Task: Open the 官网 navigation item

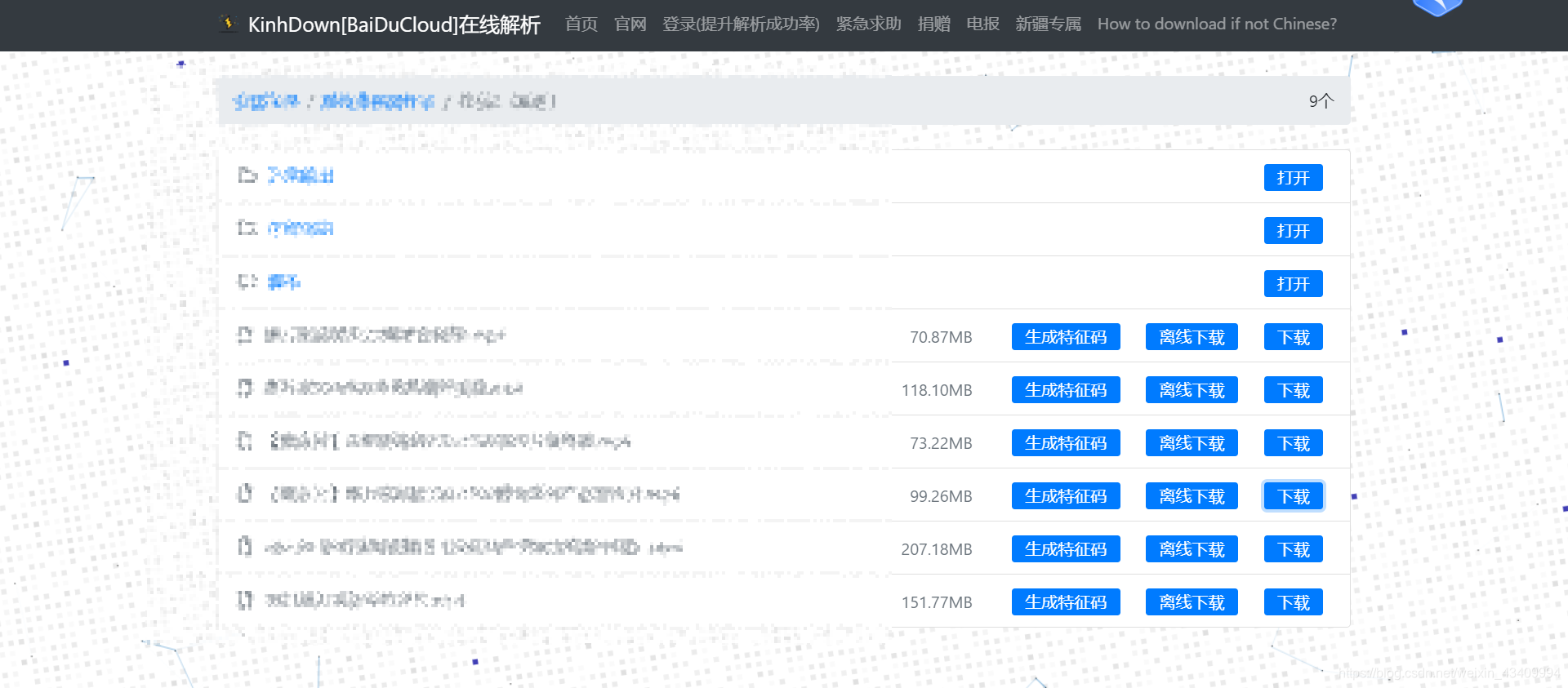Action: pos(630,24)
